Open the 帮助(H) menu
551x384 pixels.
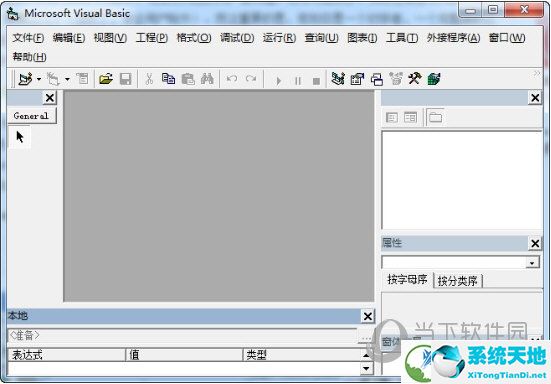[30, 57]
